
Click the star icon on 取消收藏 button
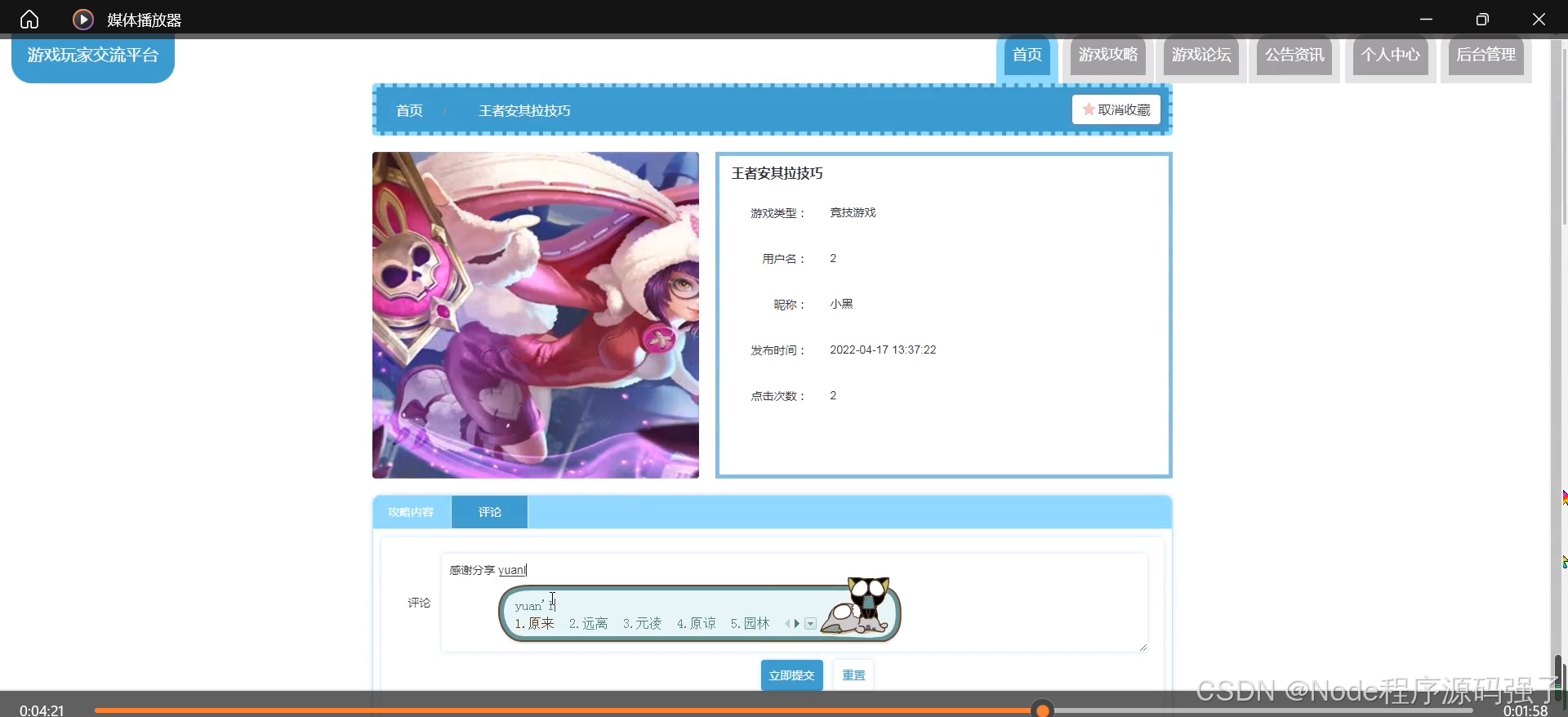tap(1089, 109)
